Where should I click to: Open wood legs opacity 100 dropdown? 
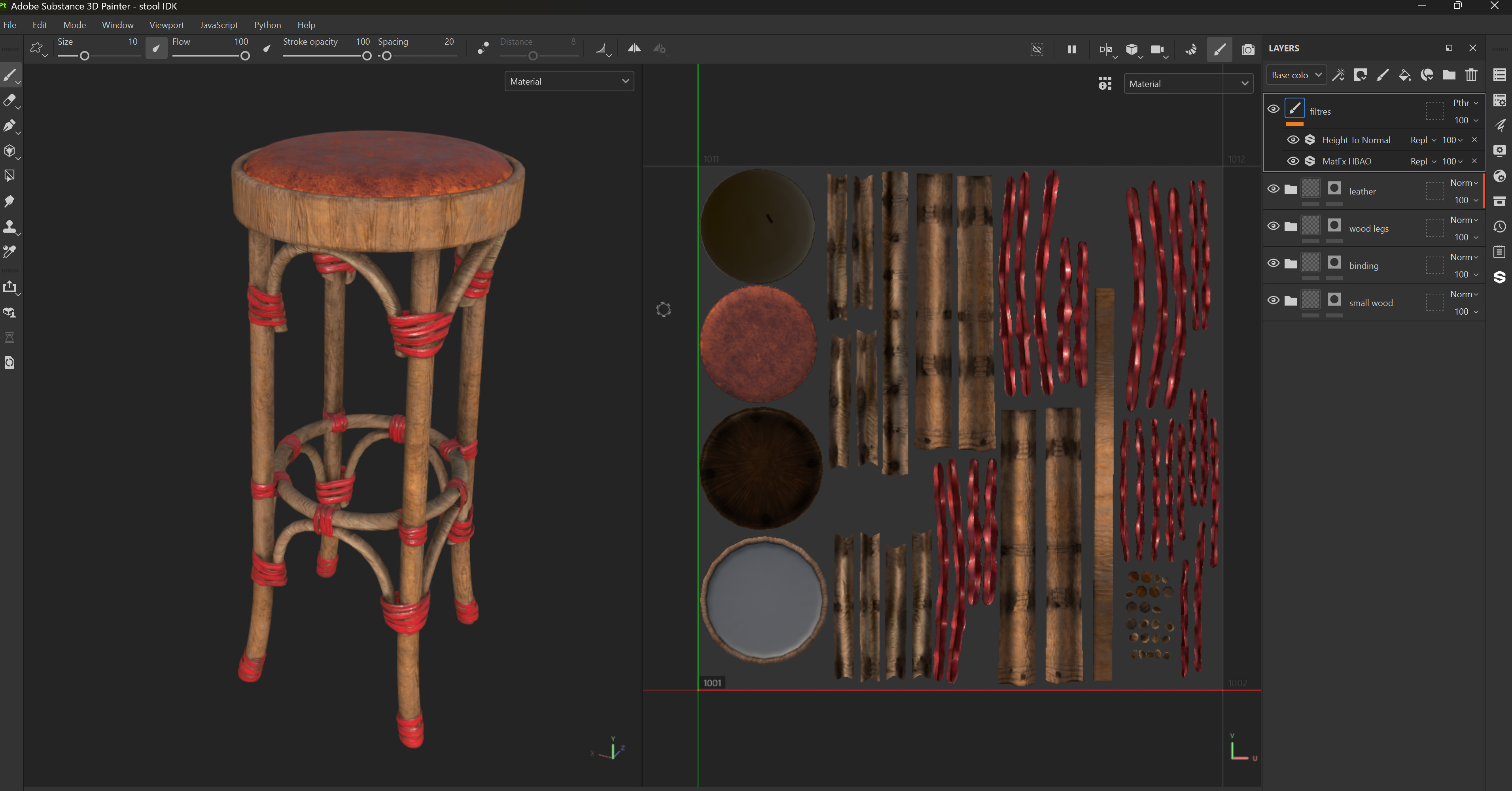(x=1466, y=237)
